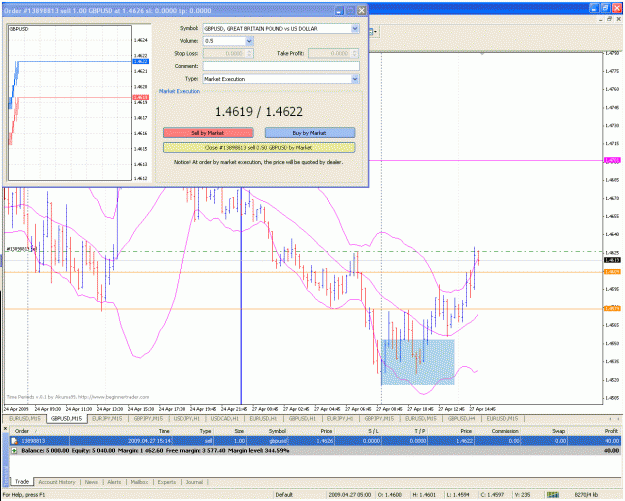Image resolution: width=625 pixels, height=501 pixels.
Task: Click the 'O: 1.4600' status bar value
Action: coord(389,495)
